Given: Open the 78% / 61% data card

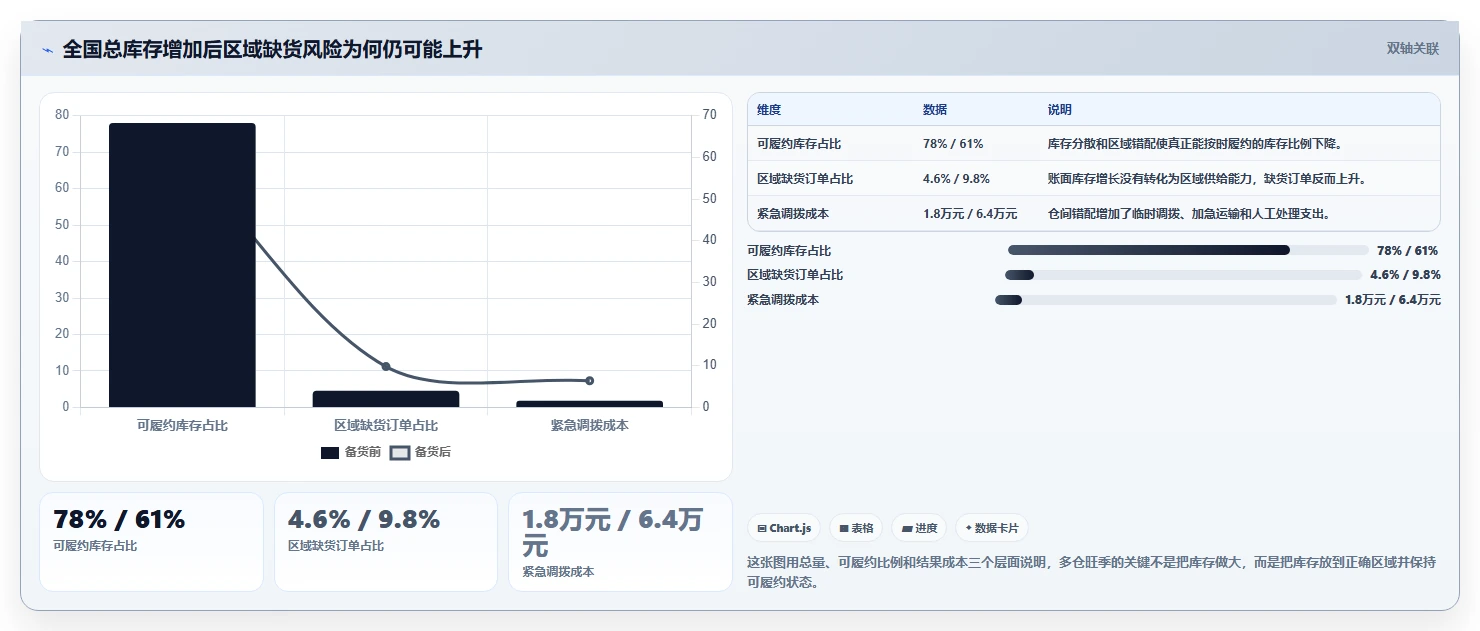Looking at the screenshot, I should (151, 541).
